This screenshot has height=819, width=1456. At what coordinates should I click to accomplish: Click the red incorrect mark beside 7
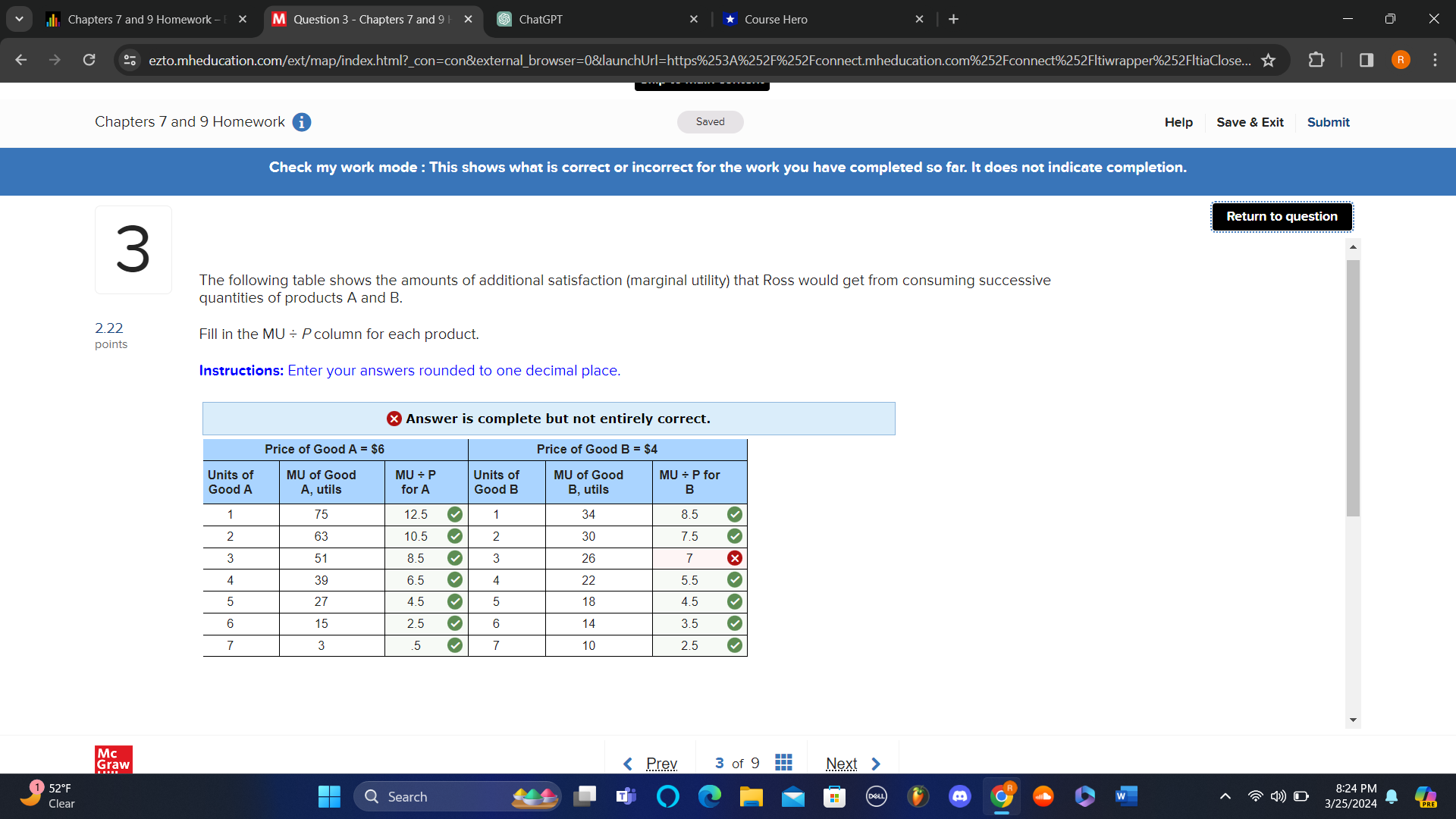[734, 558]
